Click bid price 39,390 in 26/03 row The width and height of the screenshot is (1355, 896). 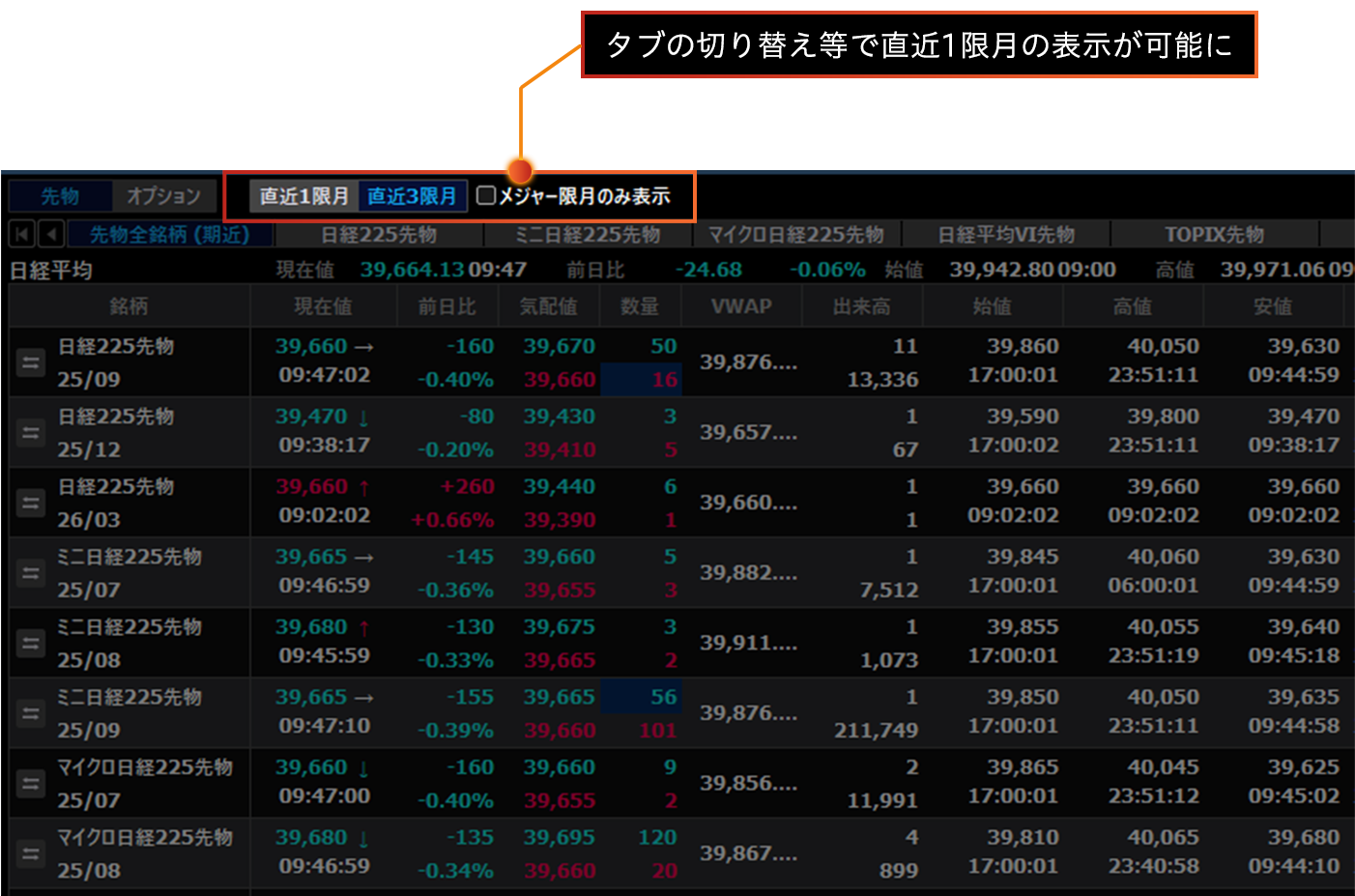click(x=560, y=520)
